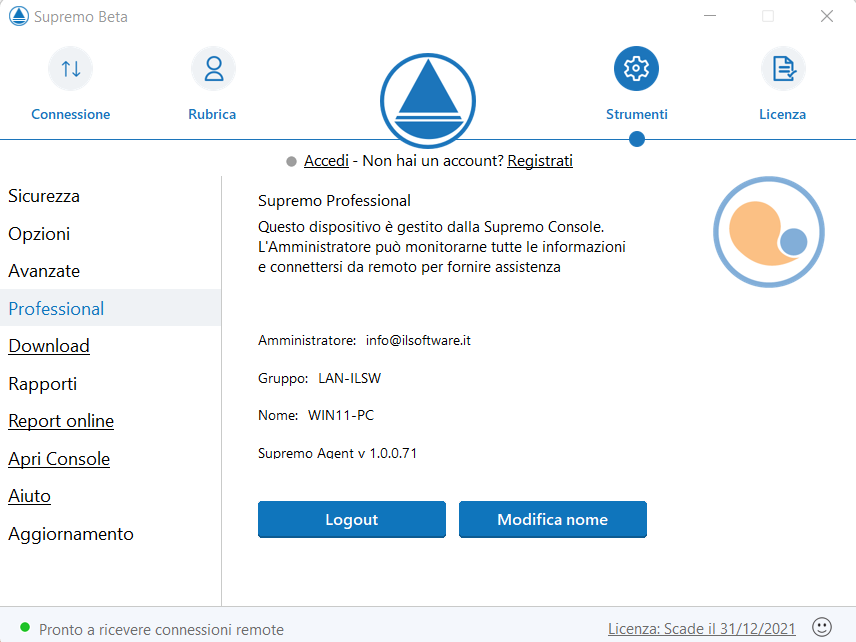Follow the Report online link
856x642 pixels.
pos(61,421)
